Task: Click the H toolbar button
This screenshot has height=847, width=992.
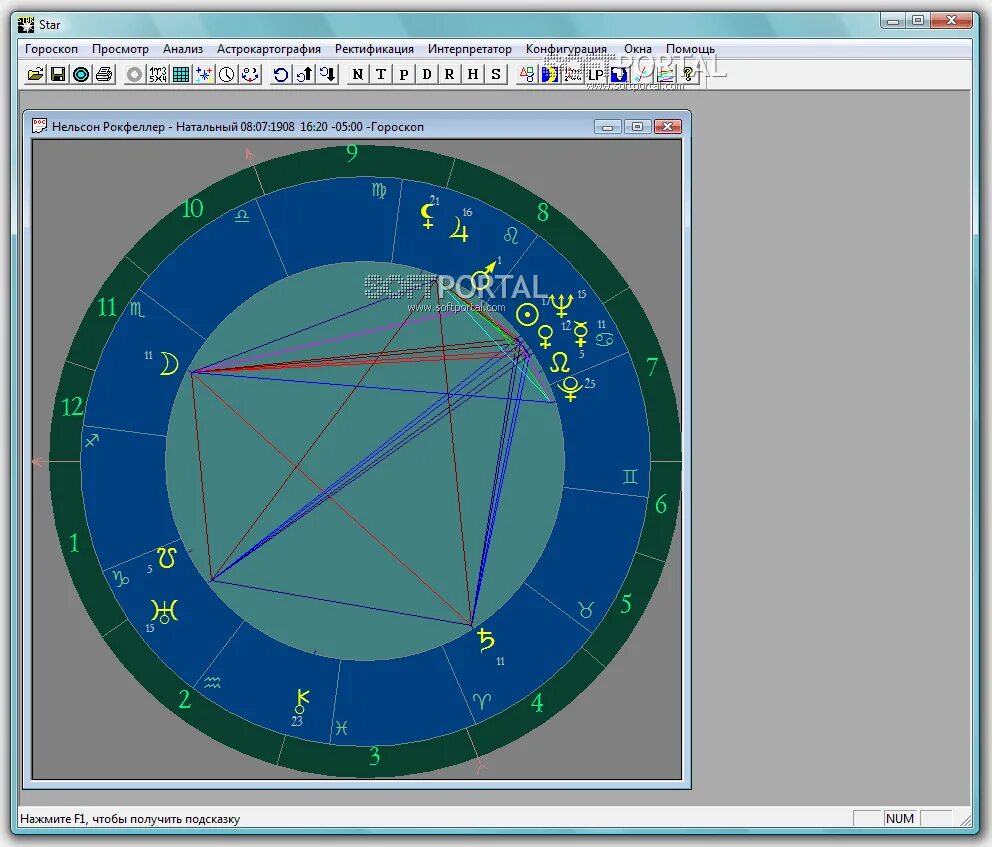Action: pyautogui.click(x=473, y=75)
